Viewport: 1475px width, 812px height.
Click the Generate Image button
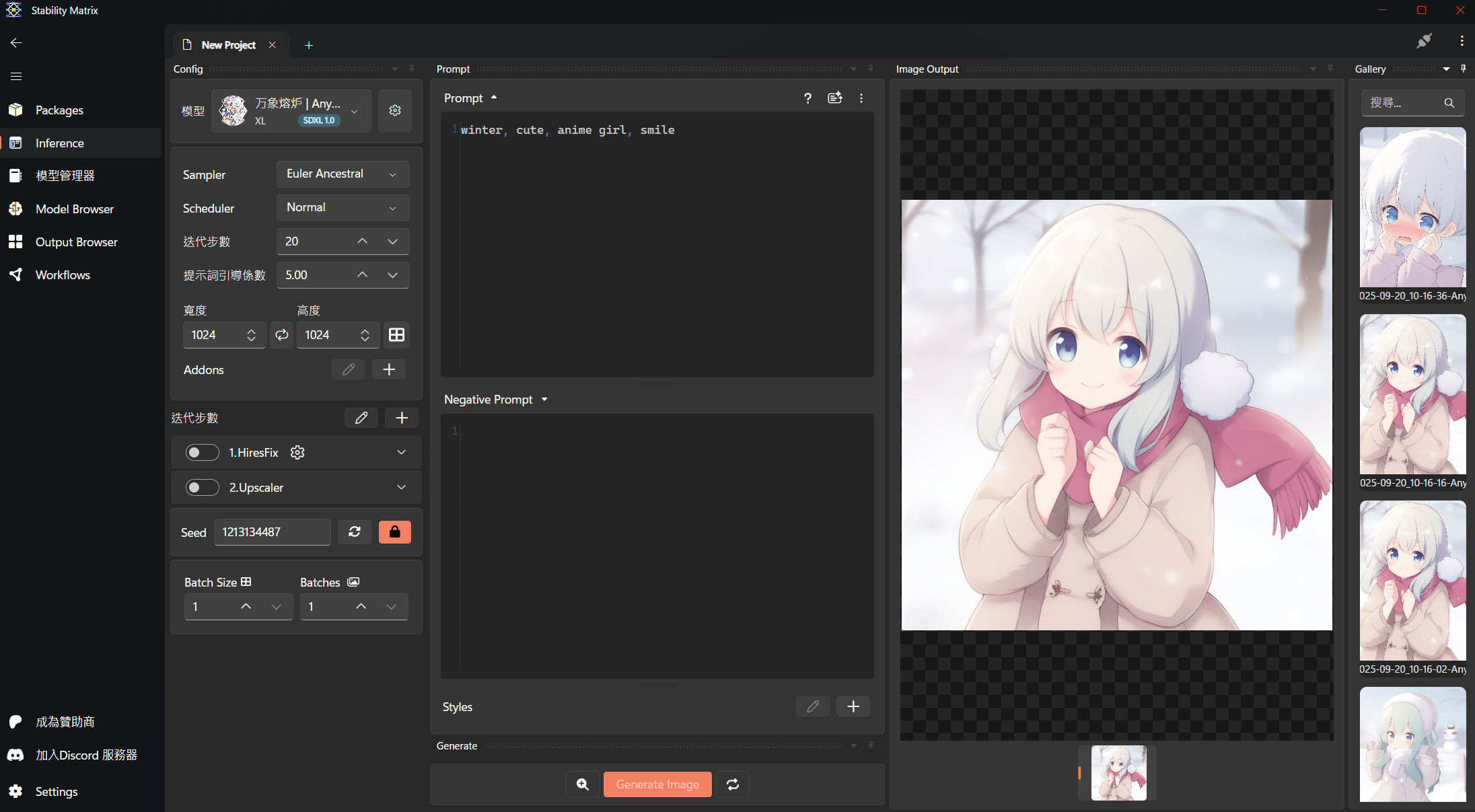point(657,784)
